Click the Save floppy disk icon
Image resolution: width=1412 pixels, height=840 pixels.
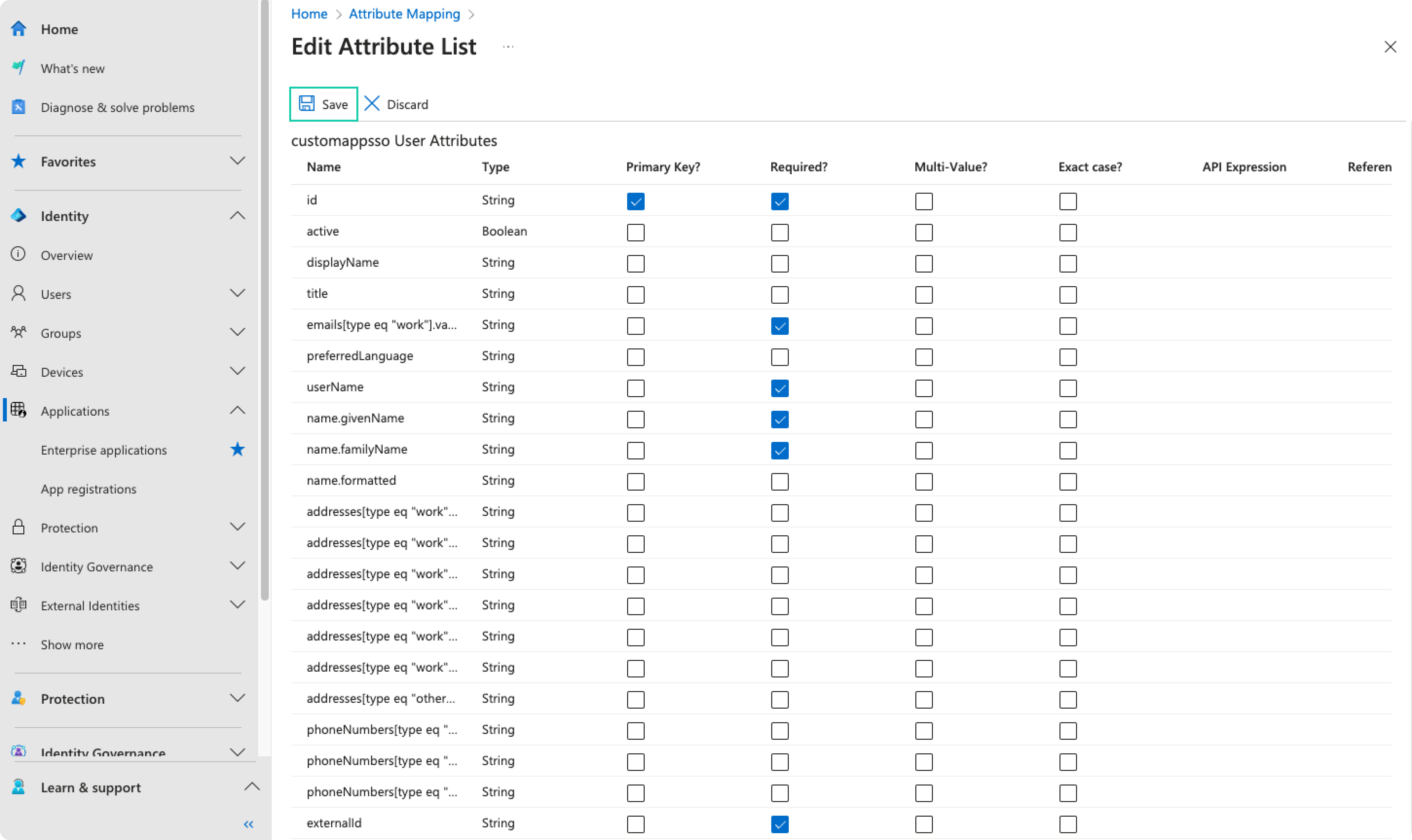click(306, 104)
